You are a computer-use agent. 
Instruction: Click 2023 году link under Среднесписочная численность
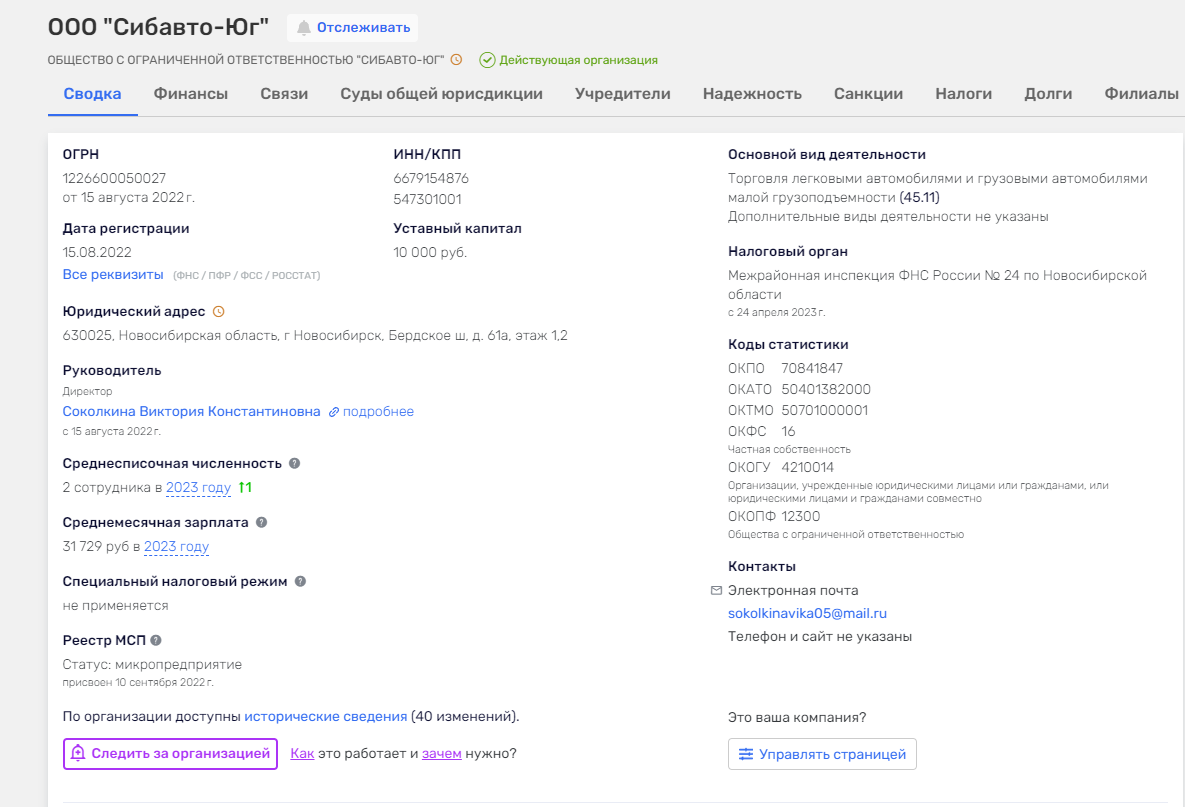198,487
